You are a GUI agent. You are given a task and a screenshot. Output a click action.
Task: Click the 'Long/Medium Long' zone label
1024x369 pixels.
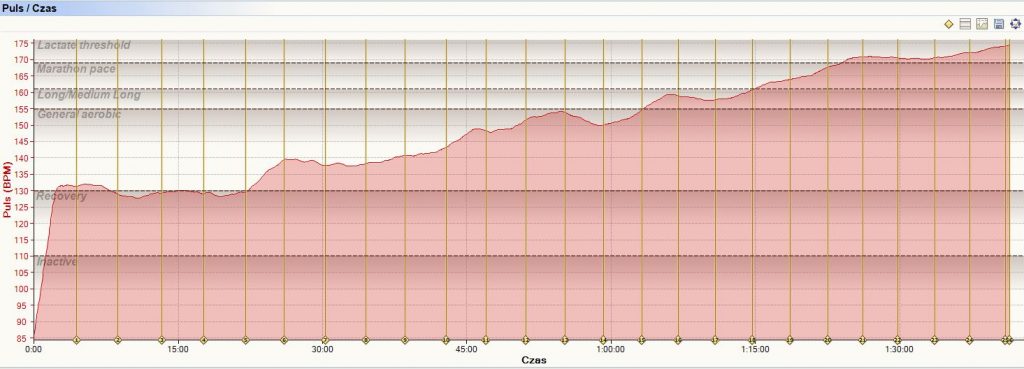point(89,95)
